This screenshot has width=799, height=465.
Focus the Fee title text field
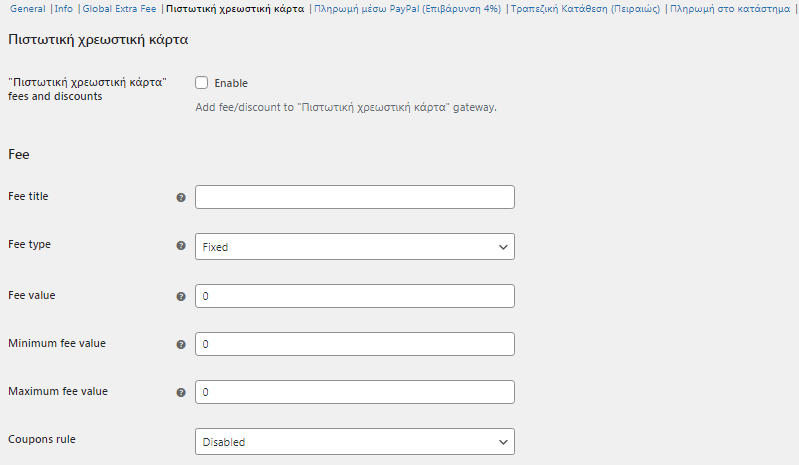point(355,197)
